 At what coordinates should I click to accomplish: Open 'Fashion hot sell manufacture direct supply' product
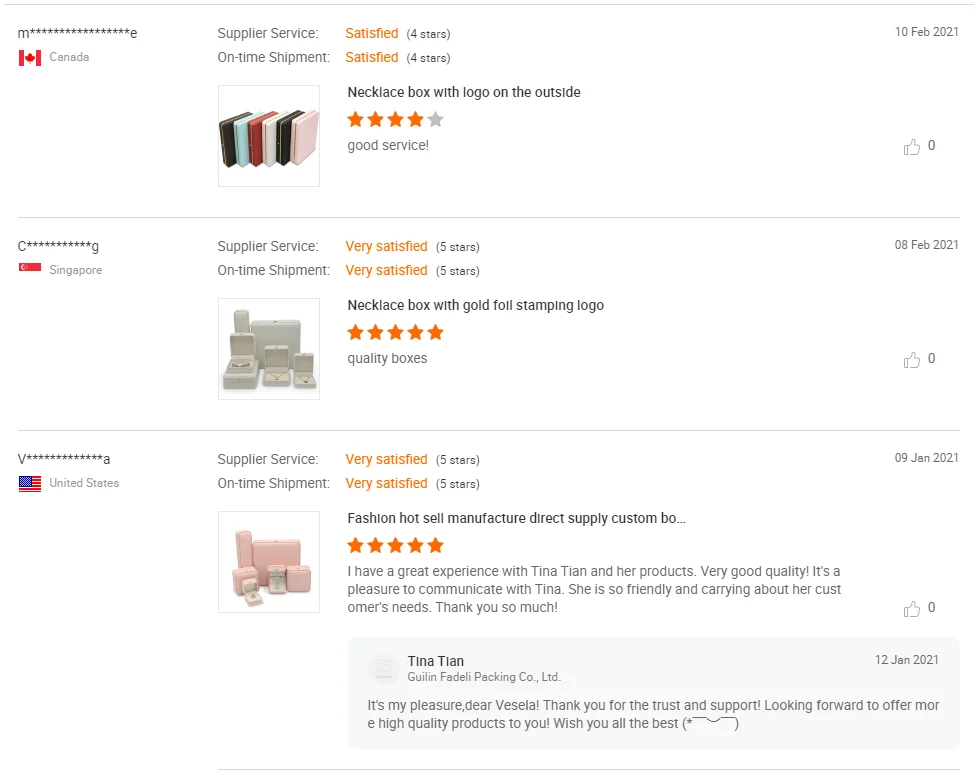517,518
